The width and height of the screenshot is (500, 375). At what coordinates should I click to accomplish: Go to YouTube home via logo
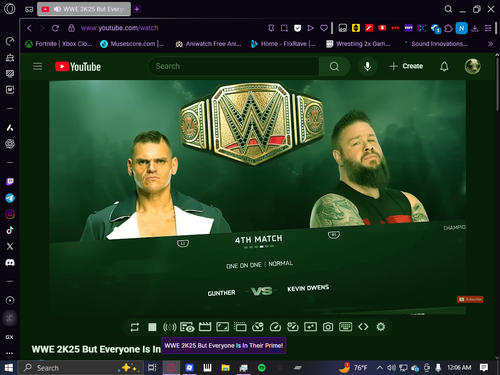coord(78,67)
